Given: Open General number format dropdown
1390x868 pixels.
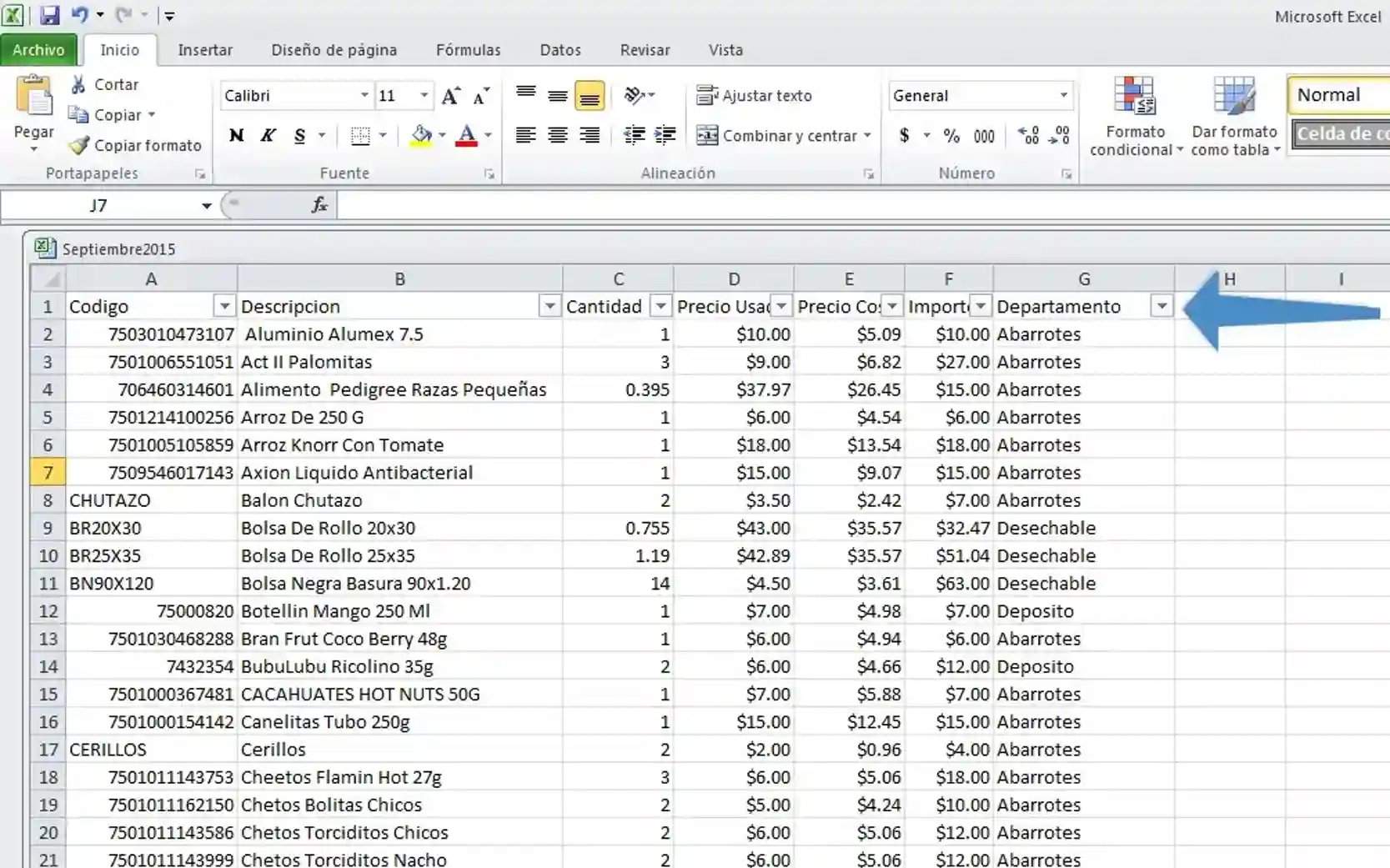Looking at the screenshot, I should click(x=1063, y=95).
